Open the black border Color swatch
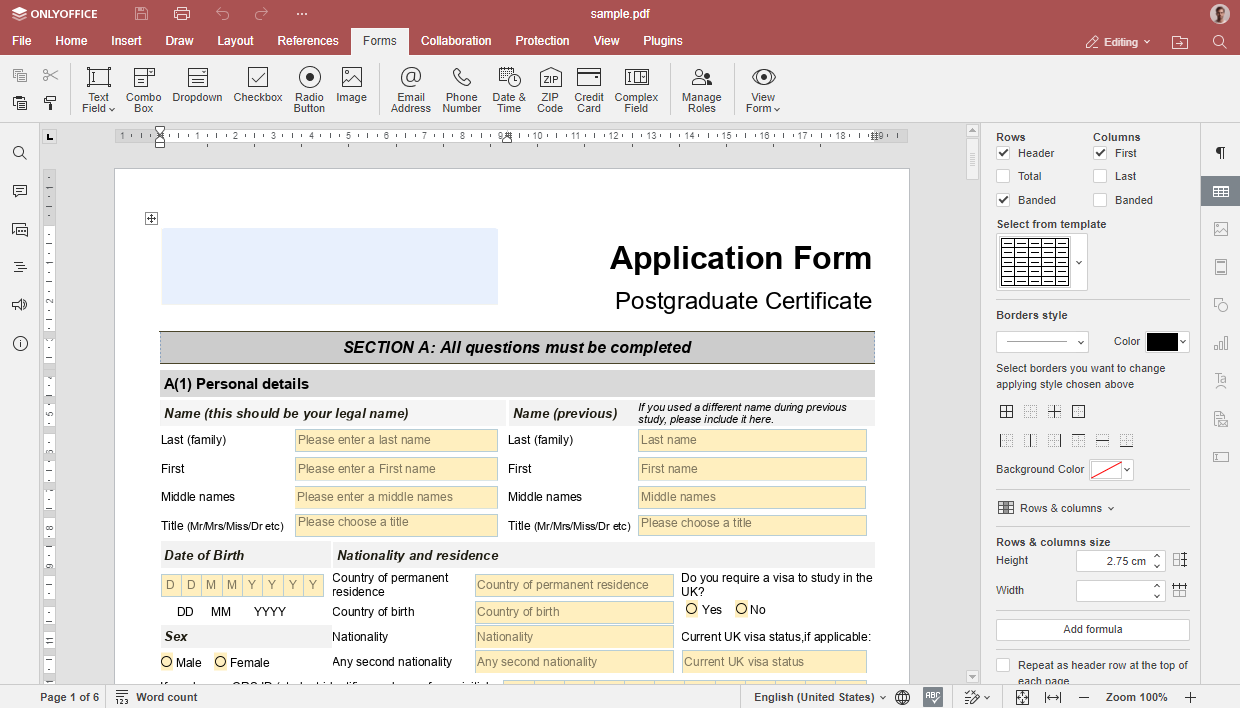Image resolution: width=1240 pixels, height=708 pixels. 1167,342
